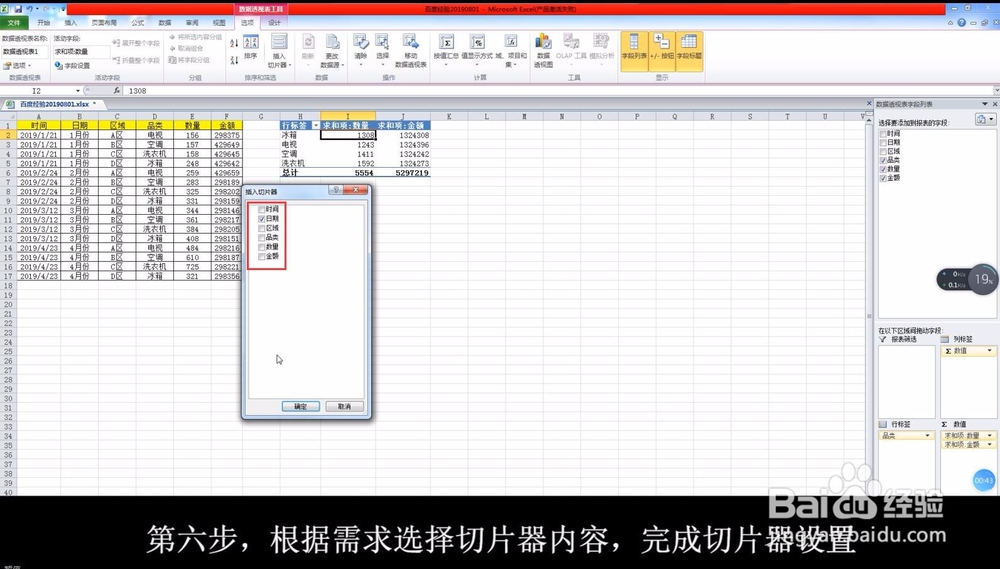Image resolution: width=1000 pixels, height=569 pixels.
Task: Switch to the Page Layout (页面布局) tab
Action: 104,22
